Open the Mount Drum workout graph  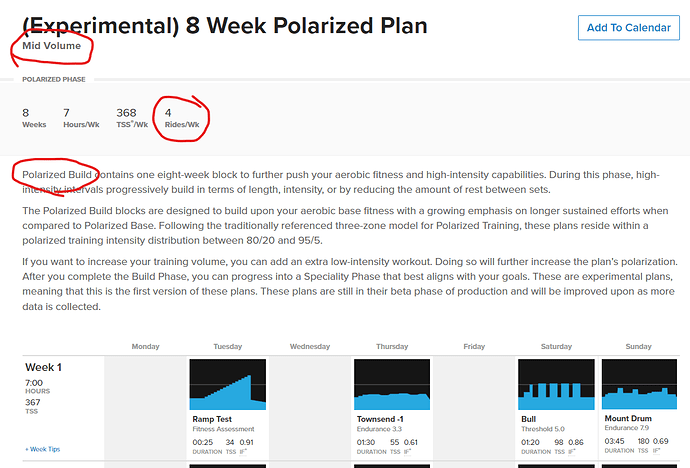tap(639, 384)
